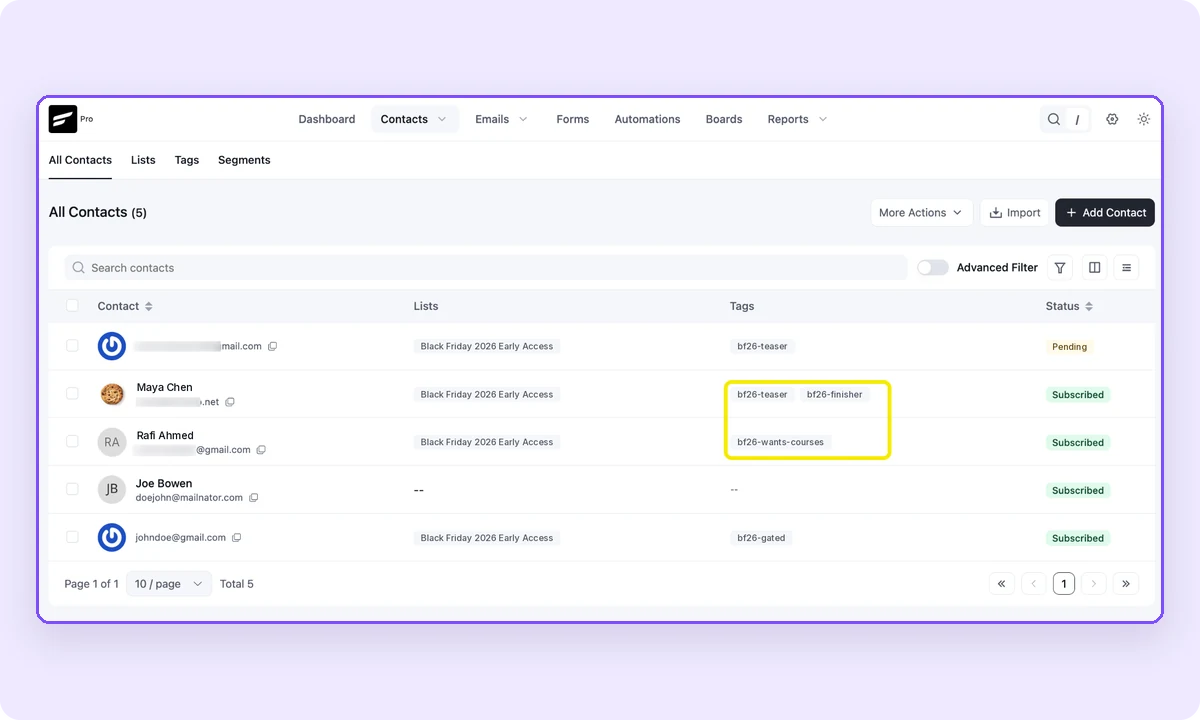Click the list density lines icon
The height and width of the screenshot is (720, 1200).
coord(1126,268)
